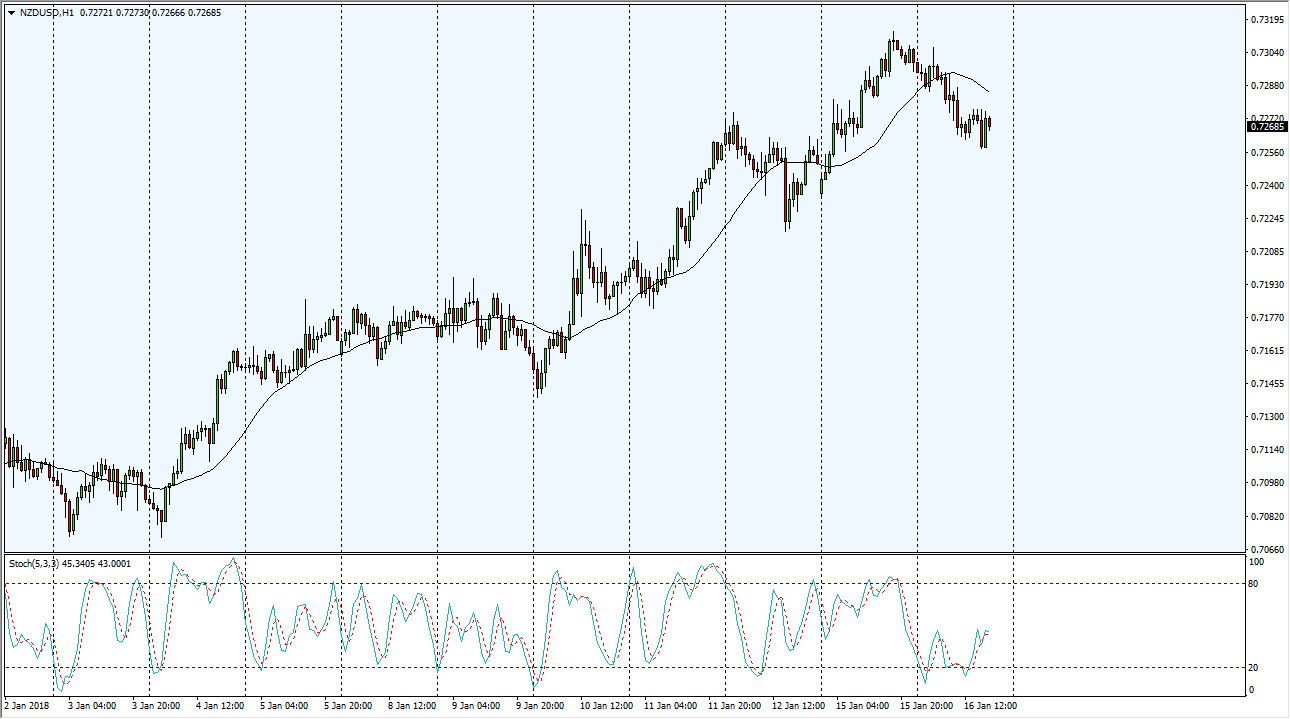Click the 0.70660 price axis label
Screen dimensions: 1290x719
[x=1266, y=549]
